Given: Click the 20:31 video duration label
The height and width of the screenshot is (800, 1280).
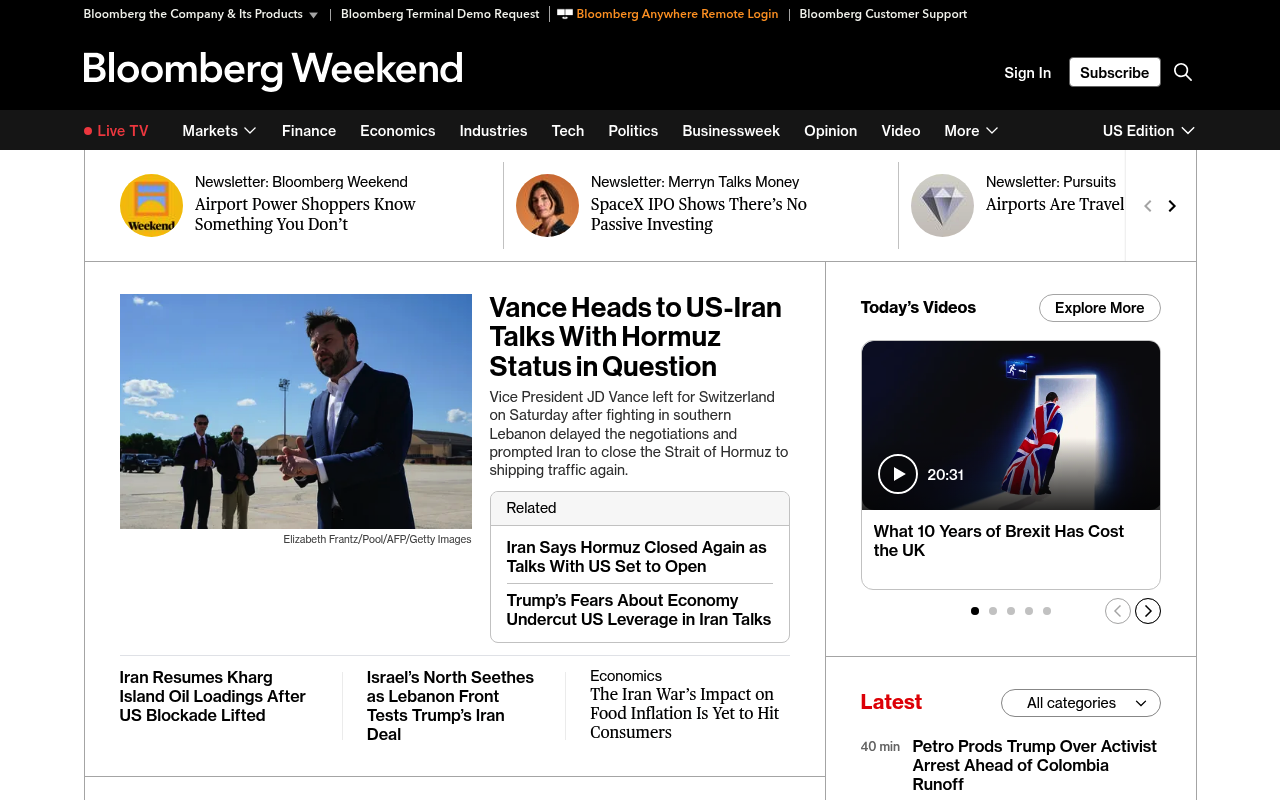Looking at the screenshot, I should tap(945, 475).
